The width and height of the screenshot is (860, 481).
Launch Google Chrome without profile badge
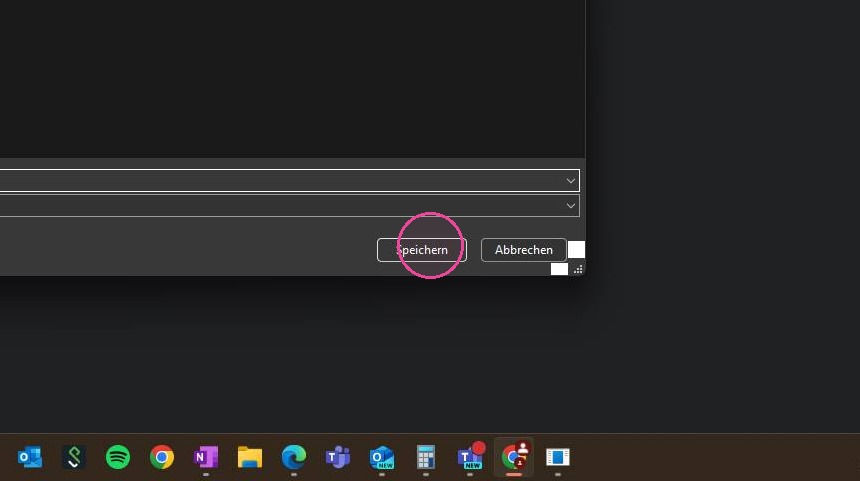(162, 457)
